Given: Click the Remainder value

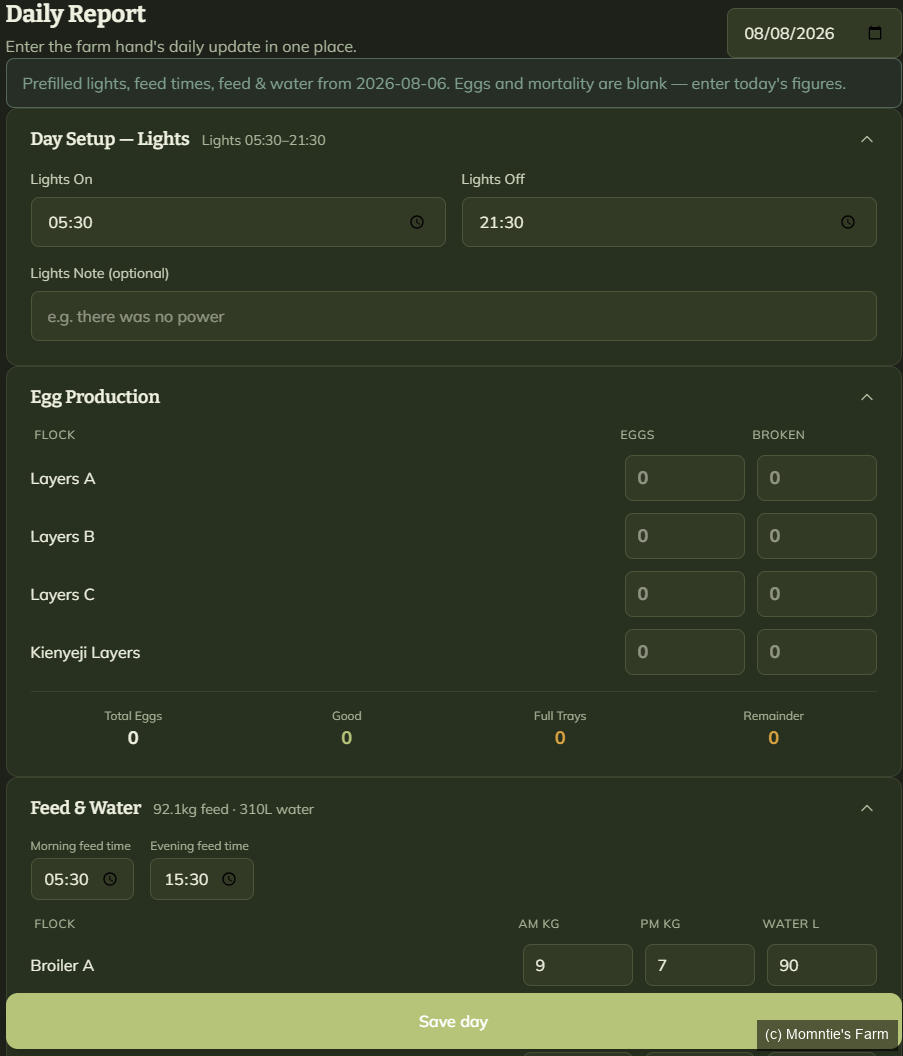Looking at the screenshot, I should click(x=774, y=738).
